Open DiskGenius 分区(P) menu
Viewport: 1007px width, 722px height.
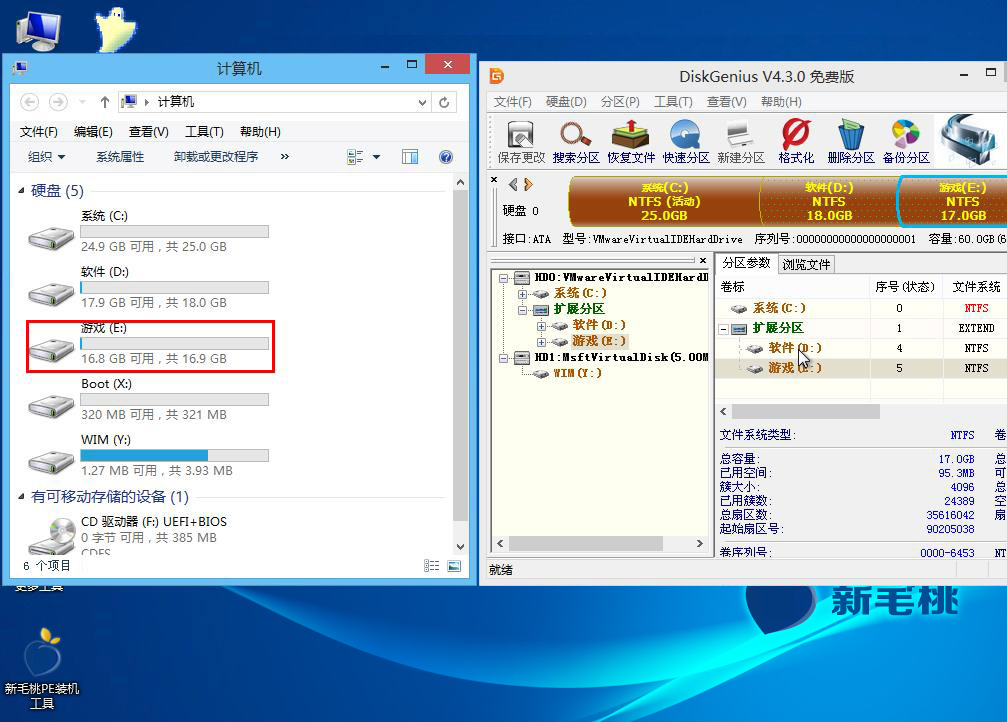(x=620, y=101)
